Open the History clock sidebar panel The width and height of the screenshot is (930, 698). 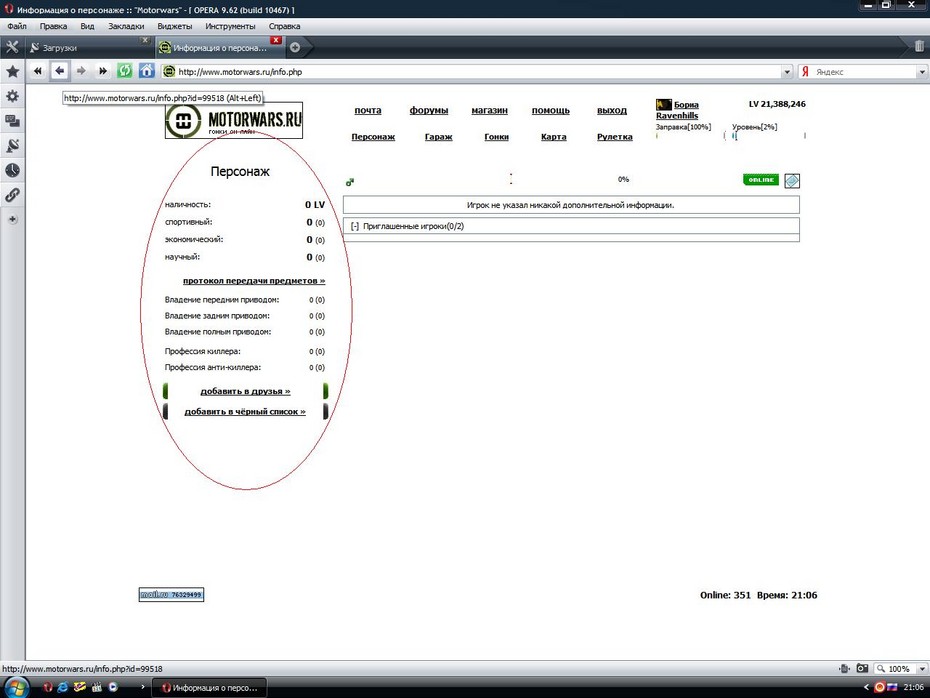pos(12,170)
